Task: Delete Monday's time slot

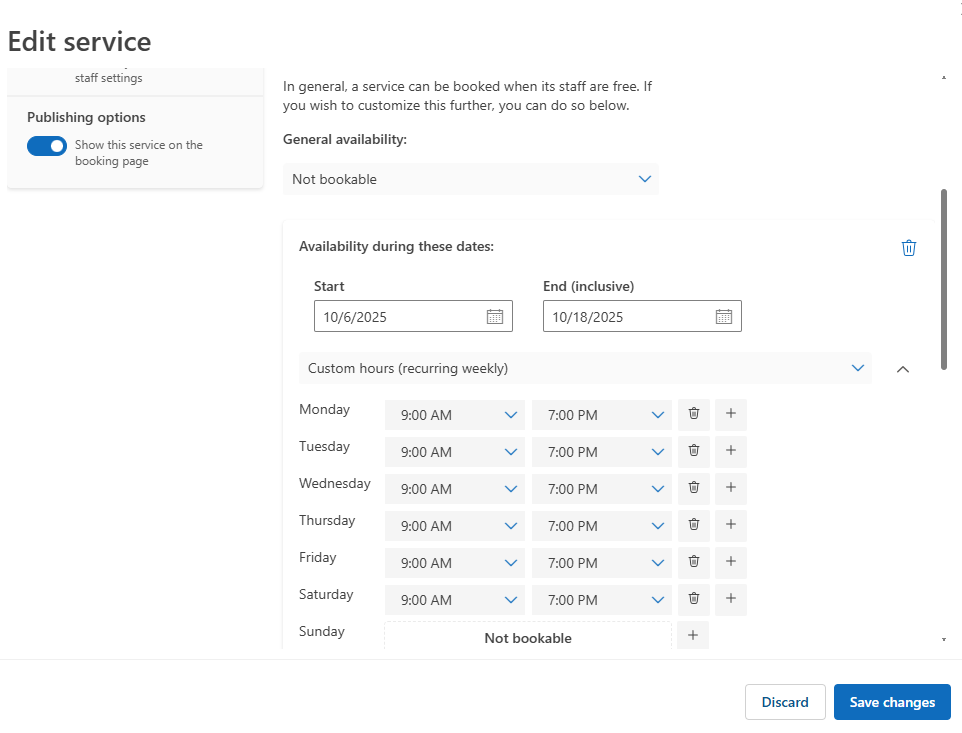Action: (x=693, y=414)
